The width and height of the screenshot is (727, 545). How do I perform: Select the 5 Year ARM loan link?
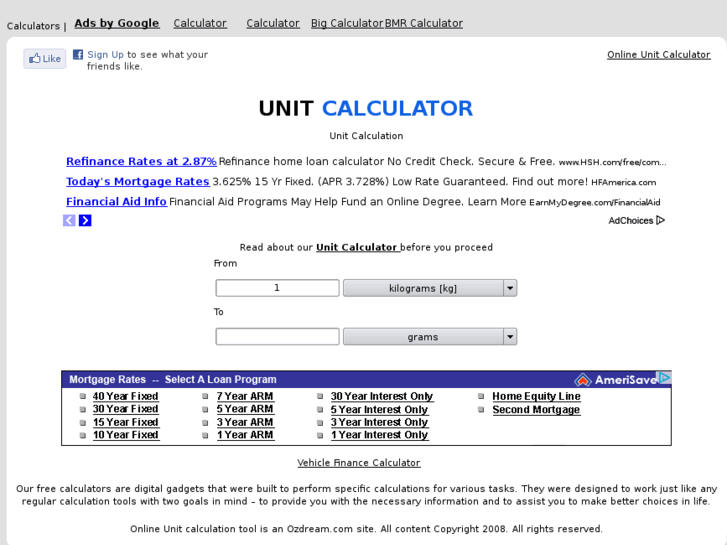(245, 409)
